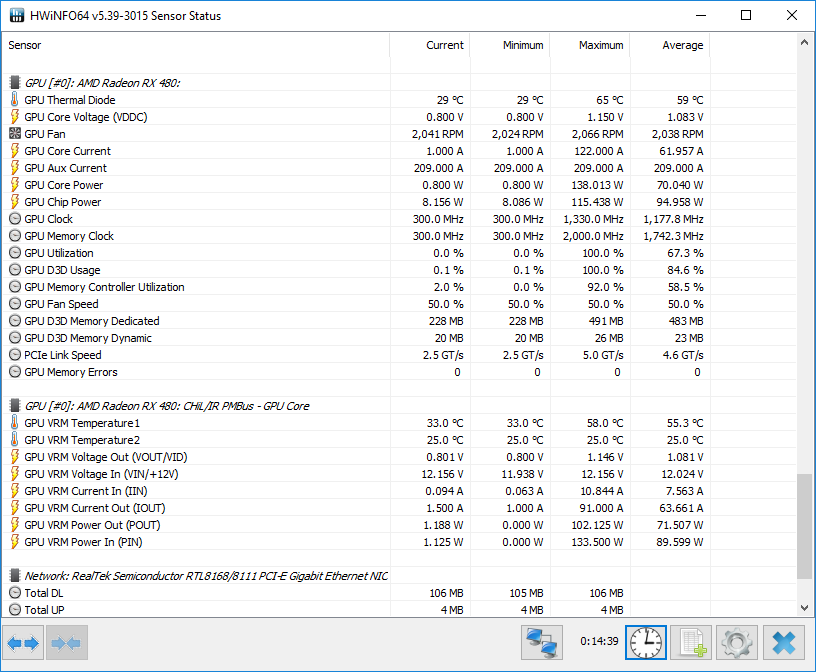Close sensors with the blue X button

pos(784,643)
